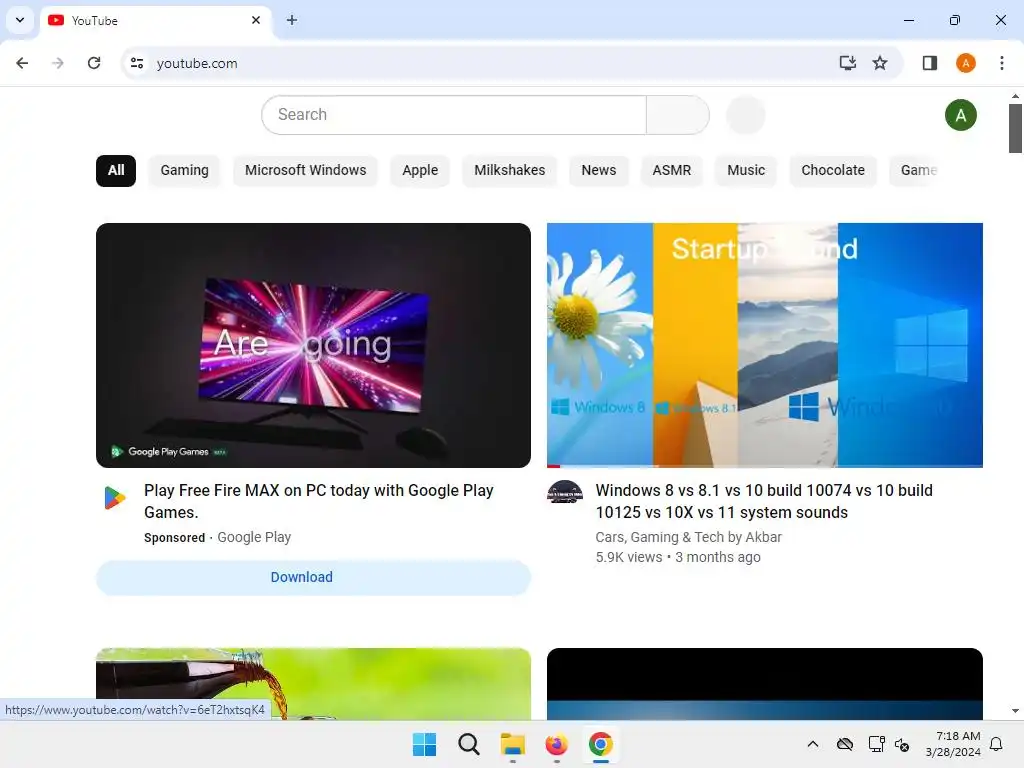This screenshot has width=1024, height=768.
Task: Select the YouTube browser tab
Action: pyautogui.click(x=155, y=21)
